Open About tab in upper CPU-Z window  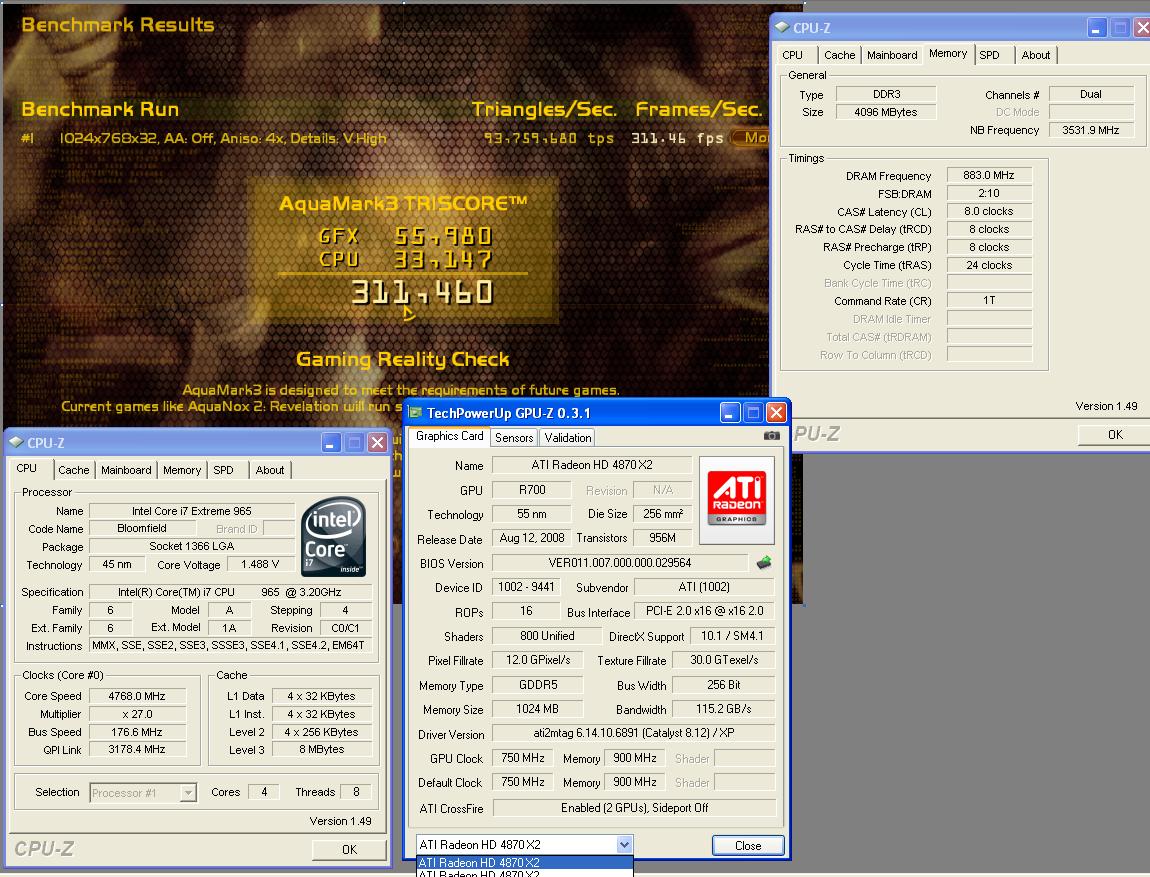click(x=1036, y=55)
